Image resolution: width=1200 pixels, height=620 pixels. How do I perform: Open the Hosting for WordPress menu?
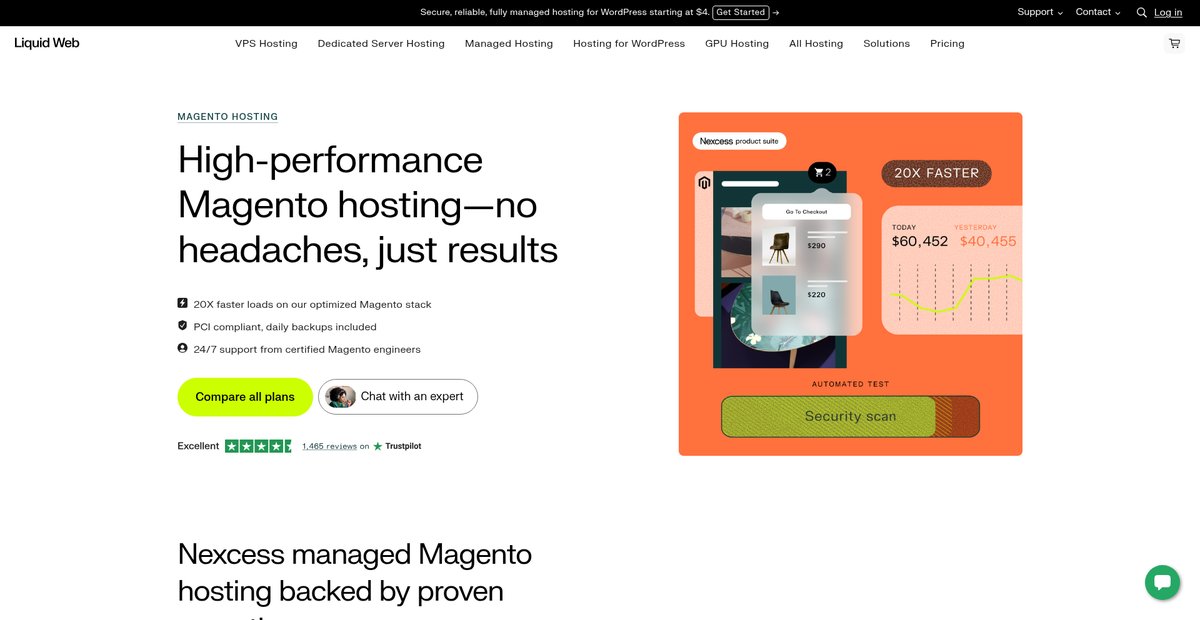pos(629,43)
